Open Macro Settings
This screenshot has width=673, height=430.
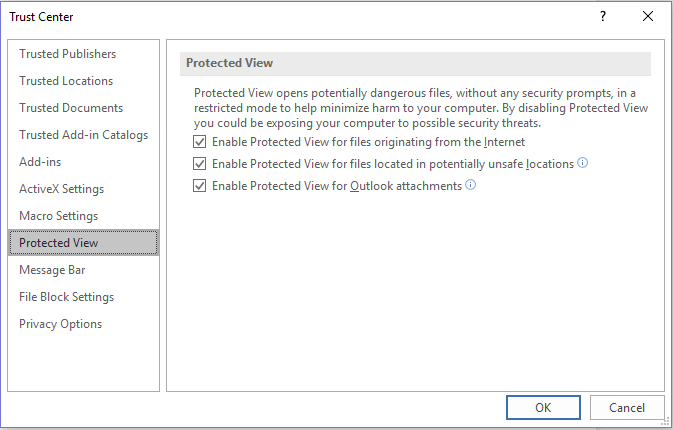tap(60, 216)
